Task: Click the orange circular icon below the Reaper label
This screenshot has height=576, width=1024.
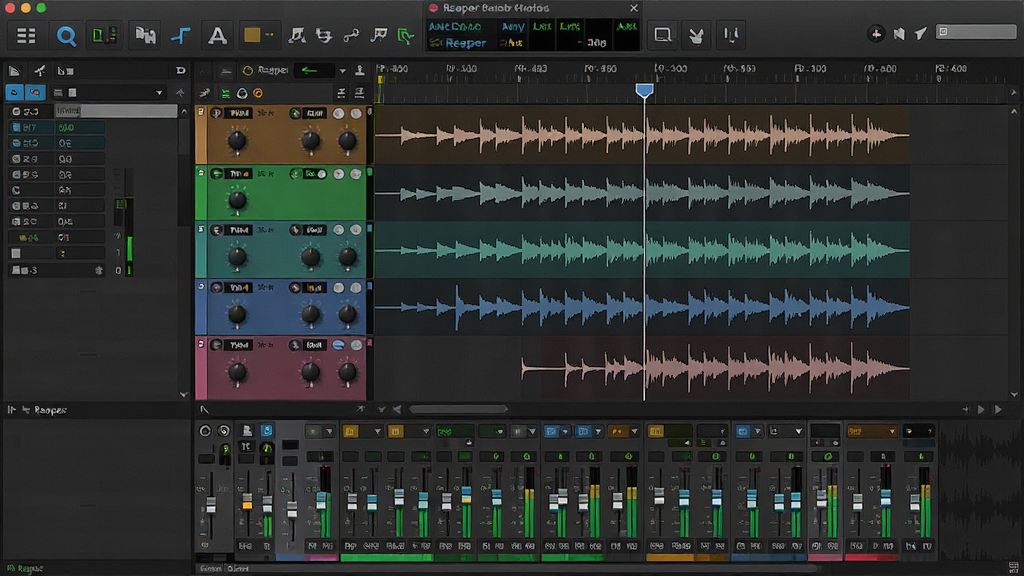Action: click(258, 93)
